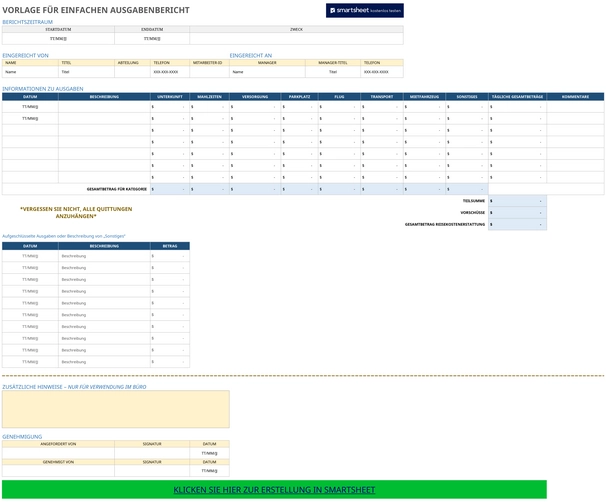606x502 pixels.
Task: Click the ZUSÄTZLICHE HINWEISE section heading
Action: (74, 387)
